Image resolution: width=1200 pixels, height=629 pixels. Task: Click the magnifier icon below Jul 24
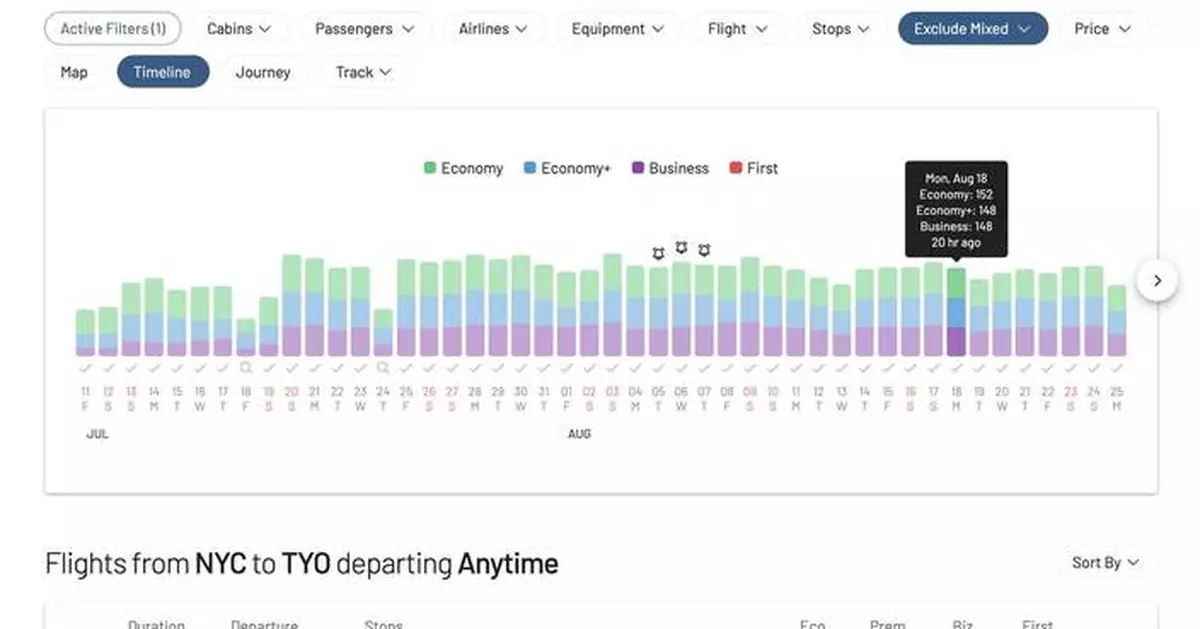click(x=382, y=368)
